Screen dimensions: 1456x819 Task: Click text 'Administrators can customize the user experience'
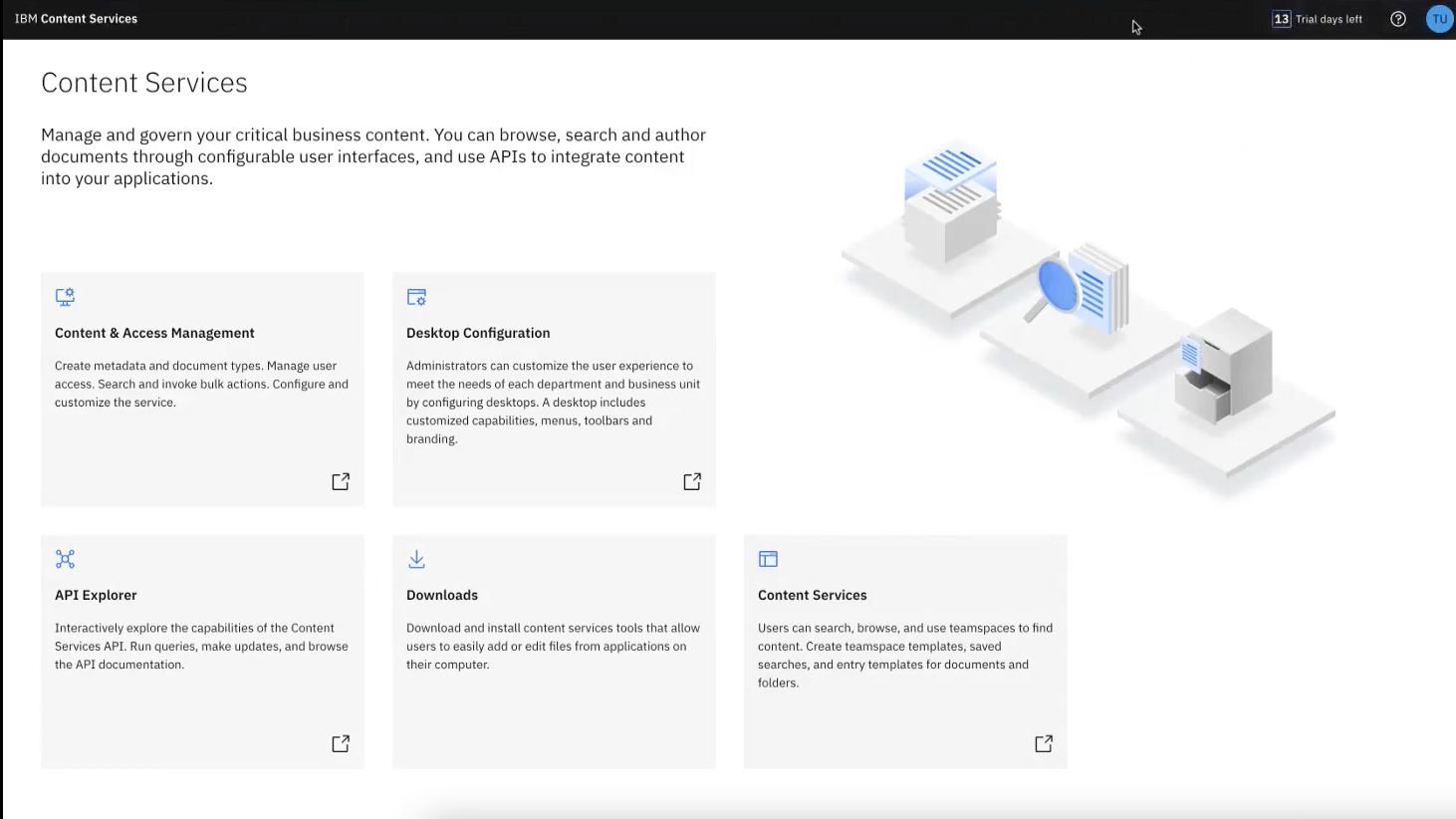pyautogui.click(x=543, y=366)
